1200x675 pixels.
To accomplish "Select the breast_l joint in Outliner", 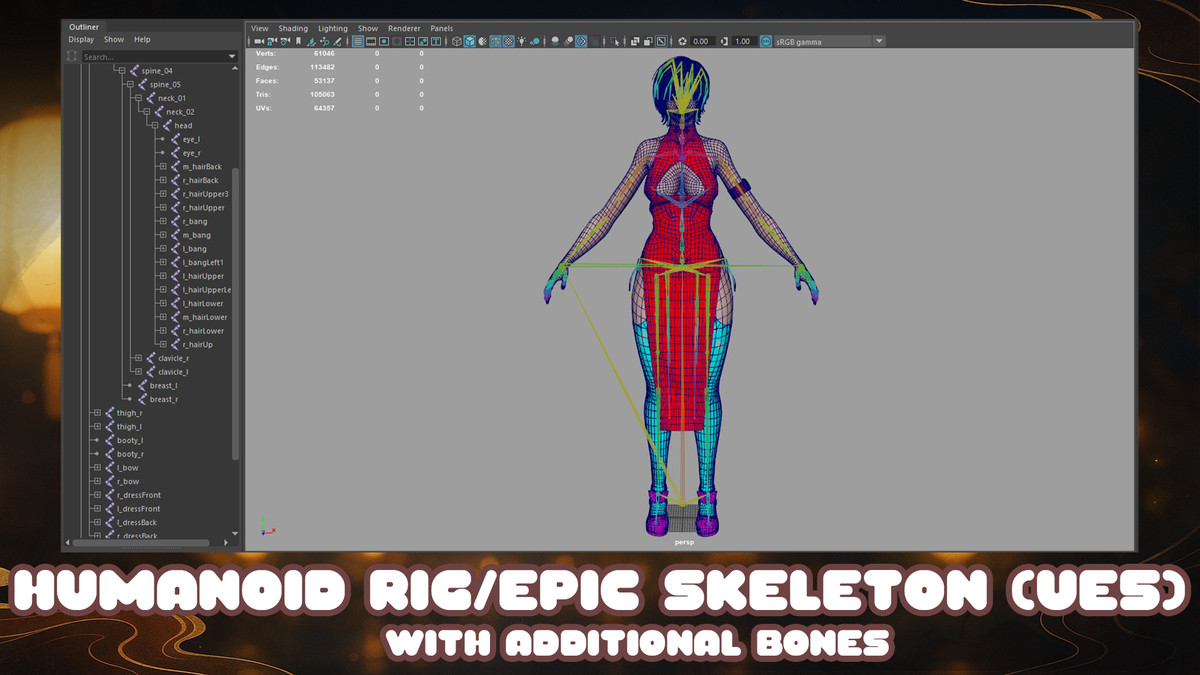I will coord(163,386).
